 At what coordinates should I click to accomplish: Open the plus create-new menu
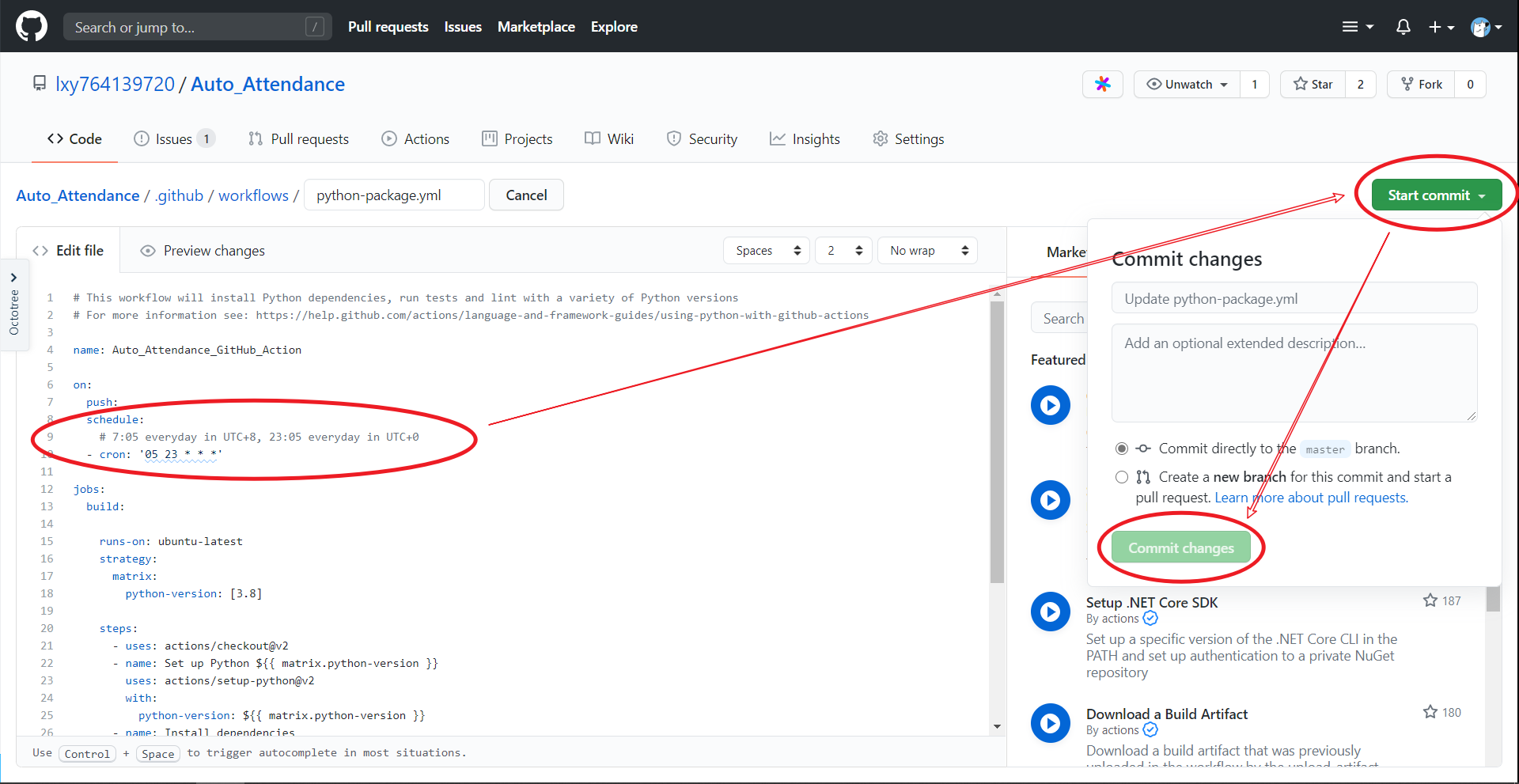point(1441,27)
